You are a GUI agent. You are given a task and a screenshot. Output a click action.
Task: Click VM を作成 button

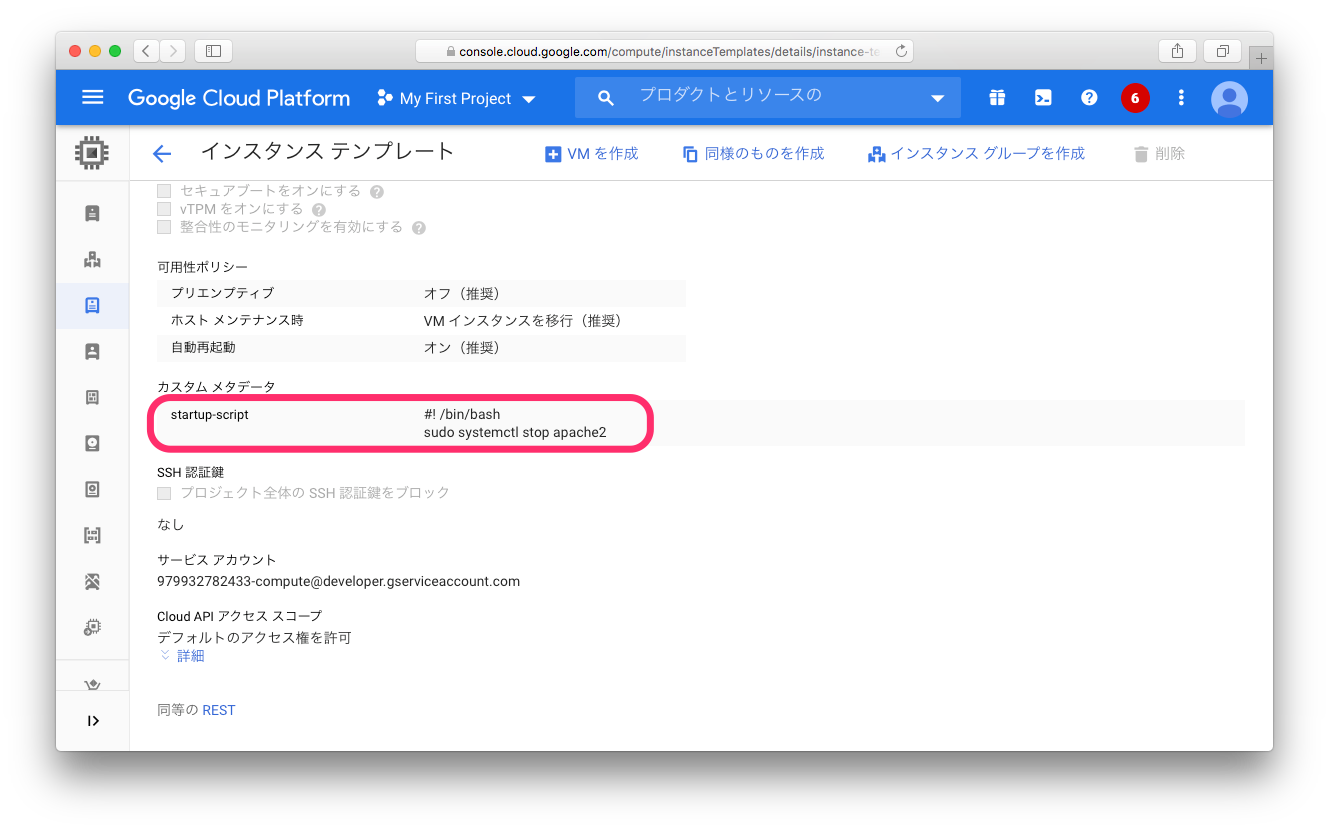[592, 154]
